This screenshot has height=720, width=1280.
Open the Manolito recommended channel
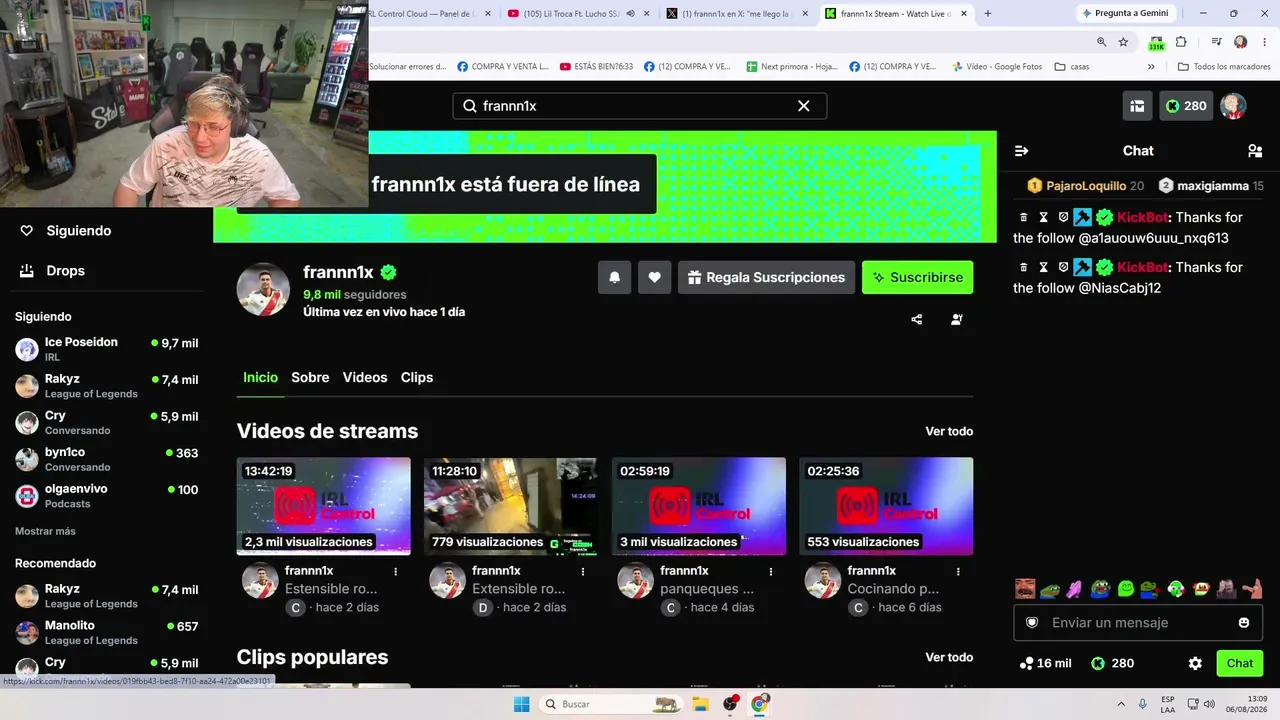tap(107, 632)
